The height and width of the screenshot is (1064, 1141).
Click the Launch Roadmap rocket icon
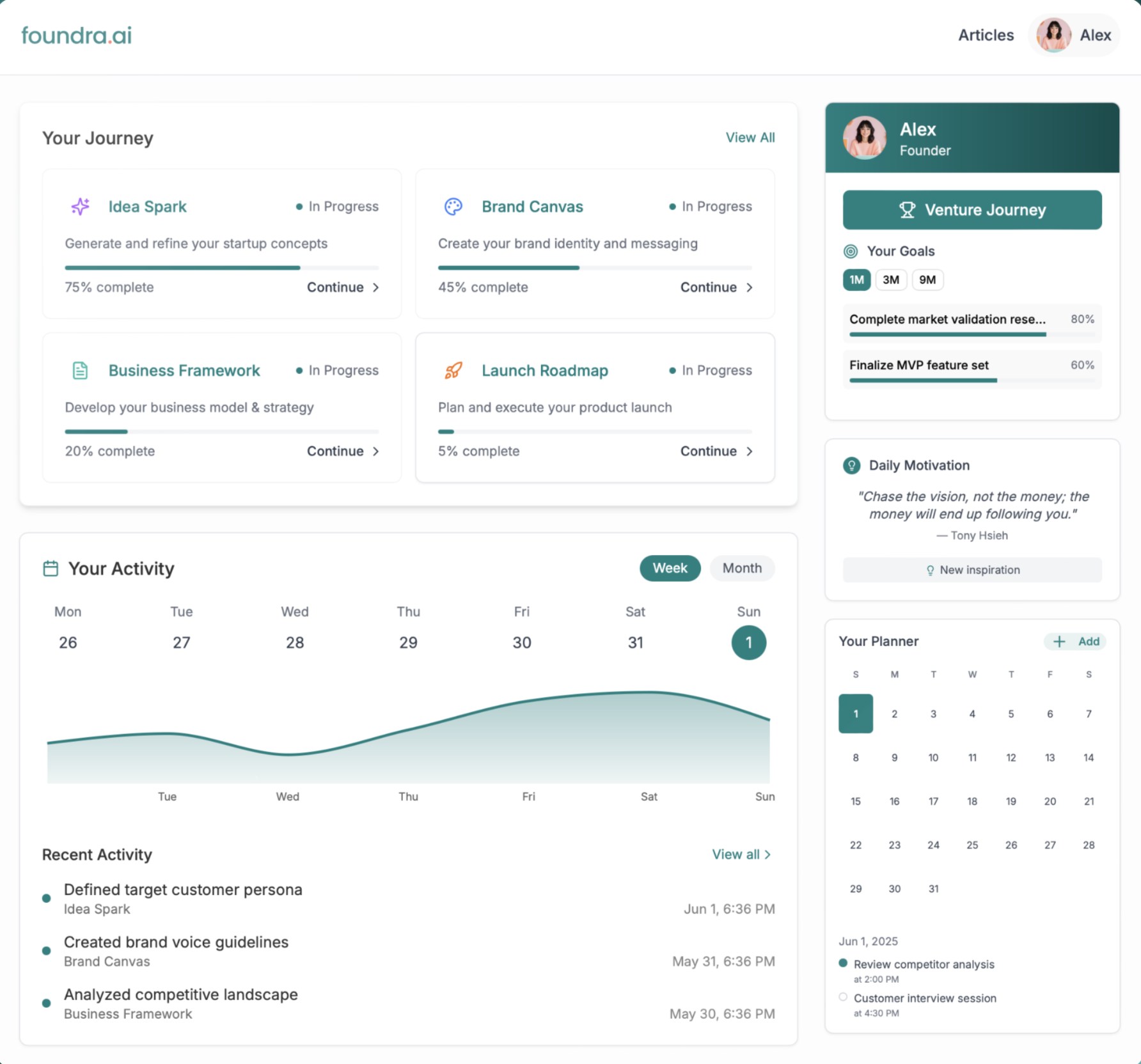click(x=453, y=370)
